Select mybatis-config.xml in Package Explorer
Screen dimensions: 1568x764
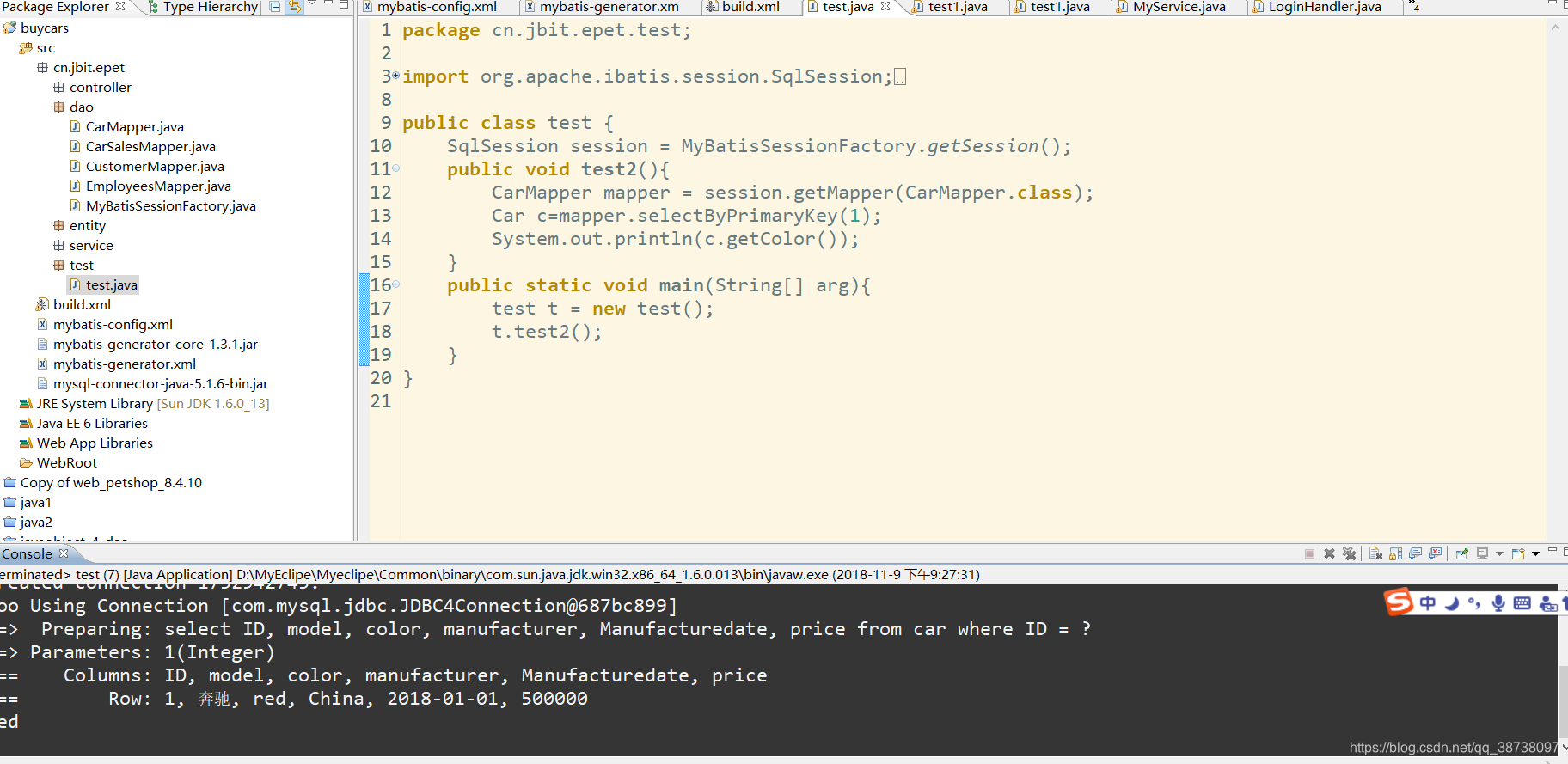pyautogui.click(x=113, y=325)
